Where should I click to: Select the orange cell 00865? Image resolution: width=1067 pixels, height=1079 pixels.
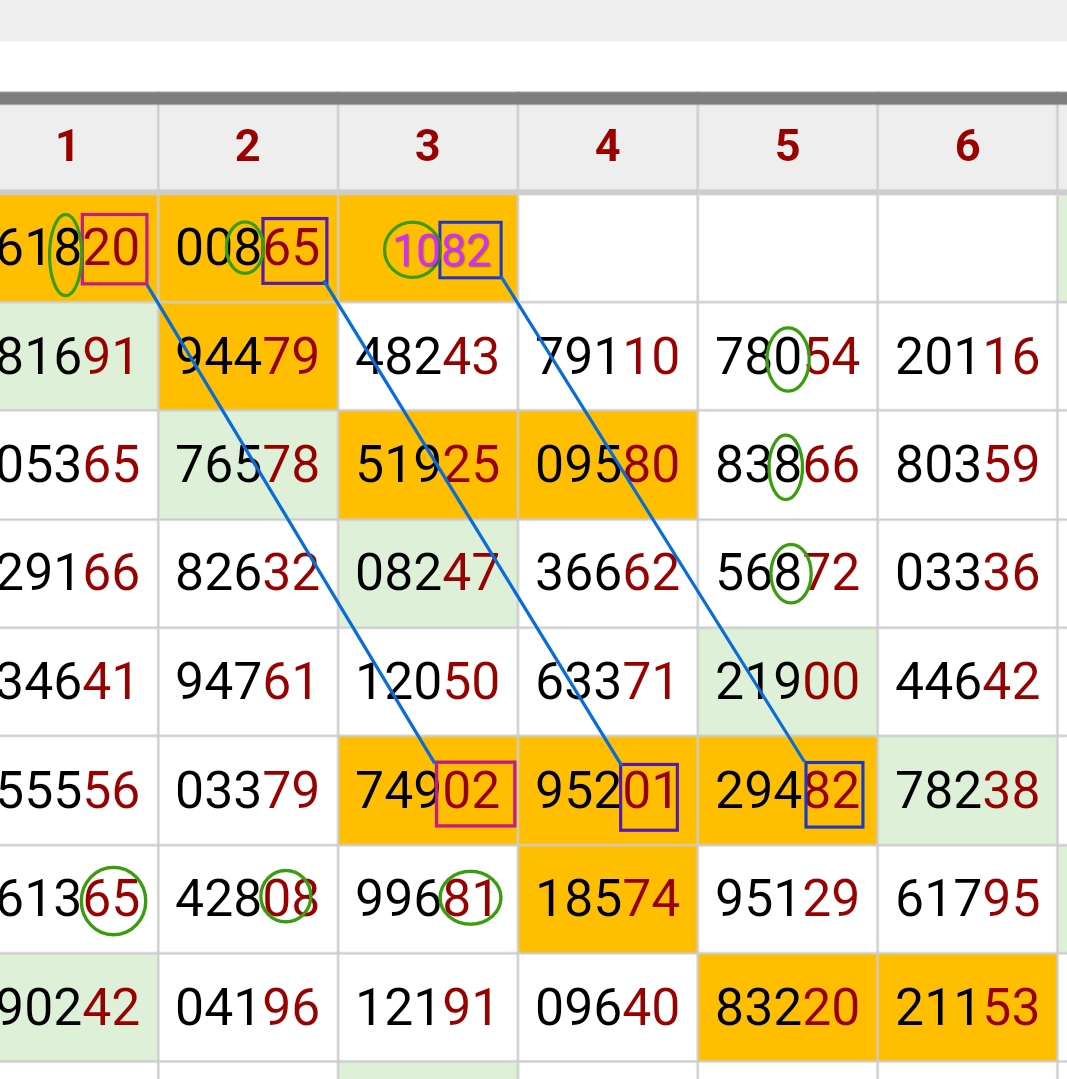point(248,248)
